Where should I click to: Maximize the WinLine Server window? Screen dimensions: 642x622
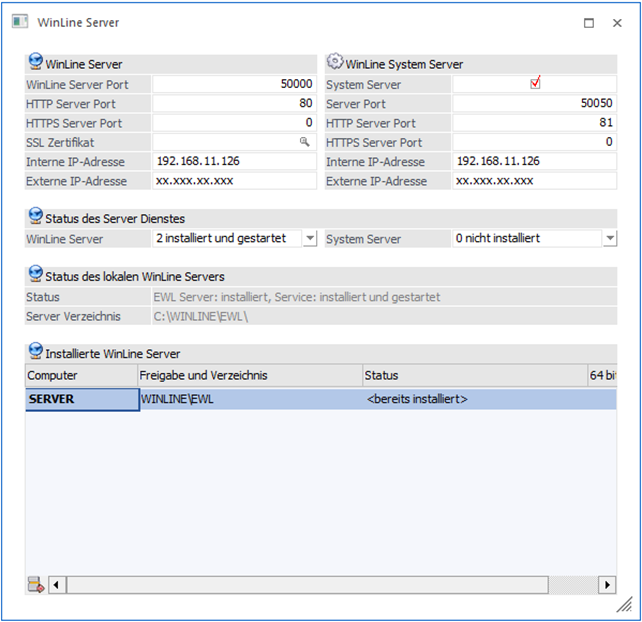click(x=589, y=22)
